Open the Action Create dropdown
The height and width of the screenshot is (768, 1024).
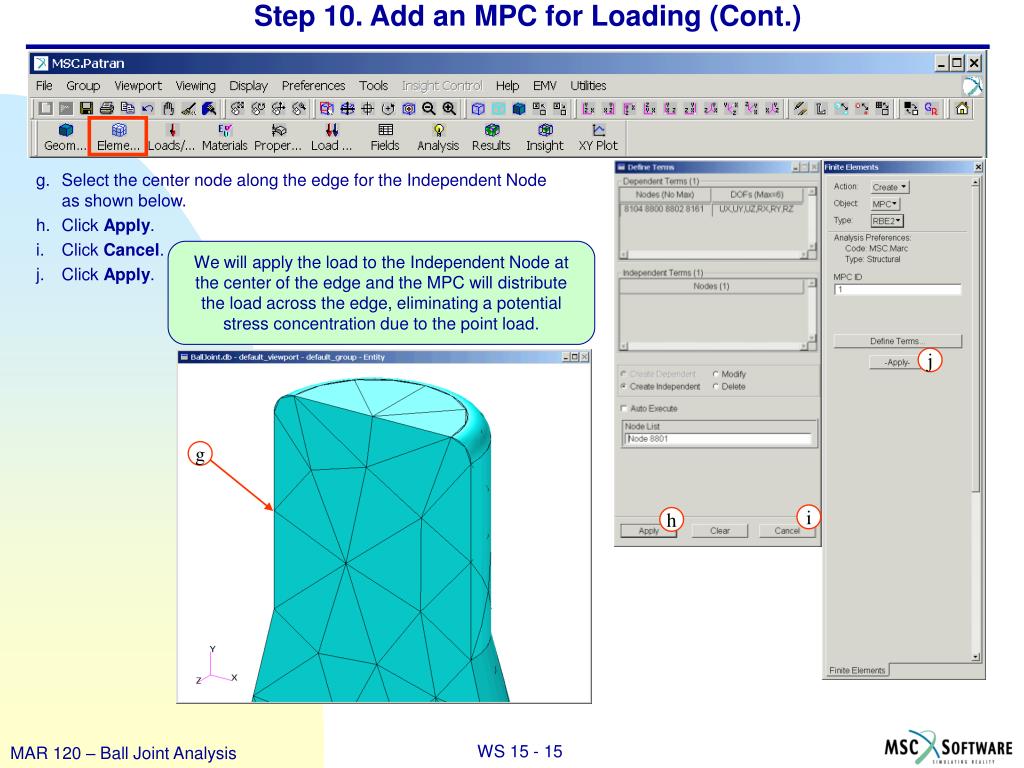pyautogui.click(x=889, y=187)
